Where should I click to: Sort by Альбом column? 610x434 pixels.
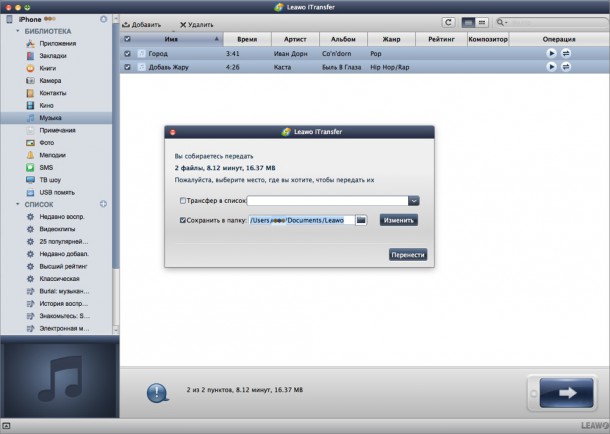click(343, 39)
